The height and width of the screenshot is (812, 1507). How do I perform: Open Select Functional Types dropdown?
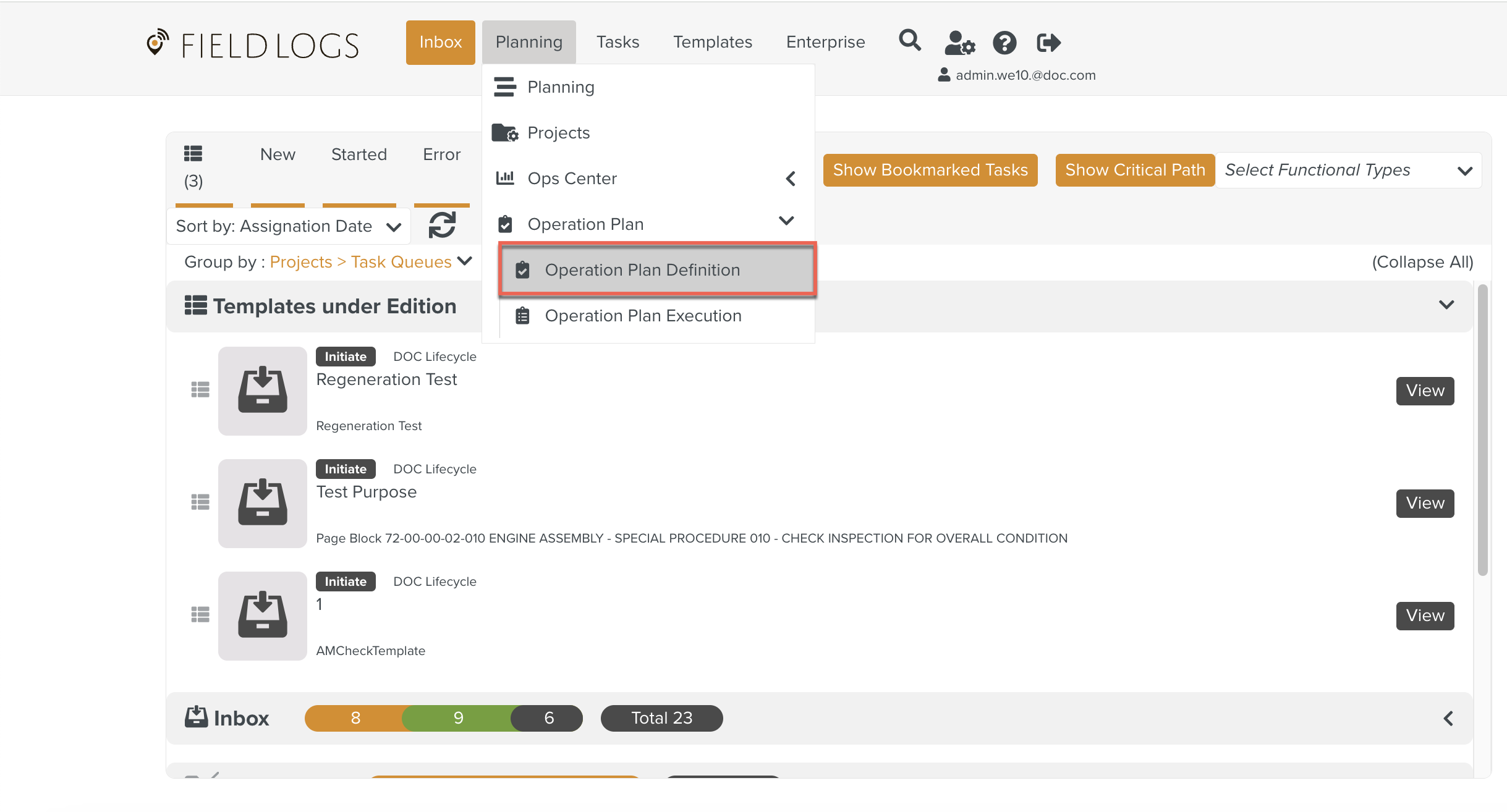[1348, 170]
